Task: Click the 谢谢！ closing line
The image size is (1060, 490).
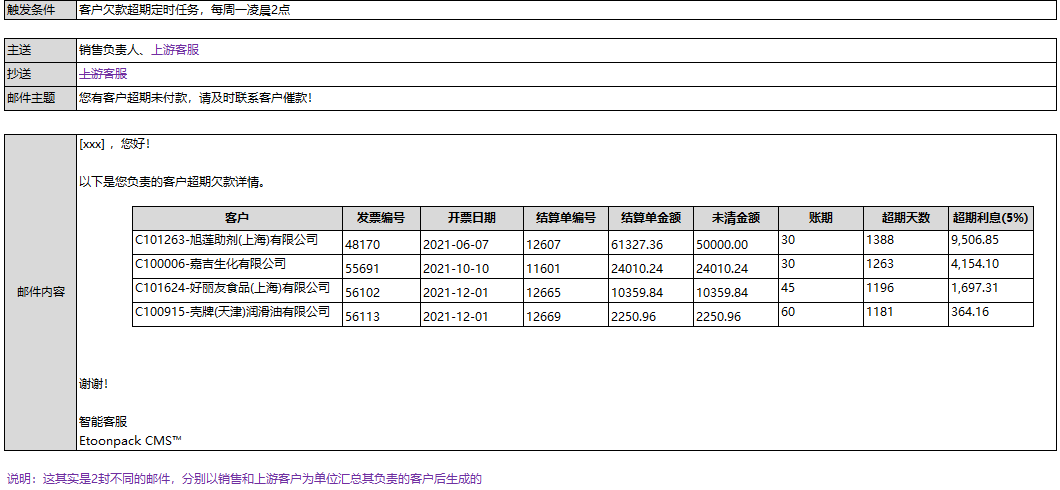Action: pyautogui.click(x=94, y=384)
